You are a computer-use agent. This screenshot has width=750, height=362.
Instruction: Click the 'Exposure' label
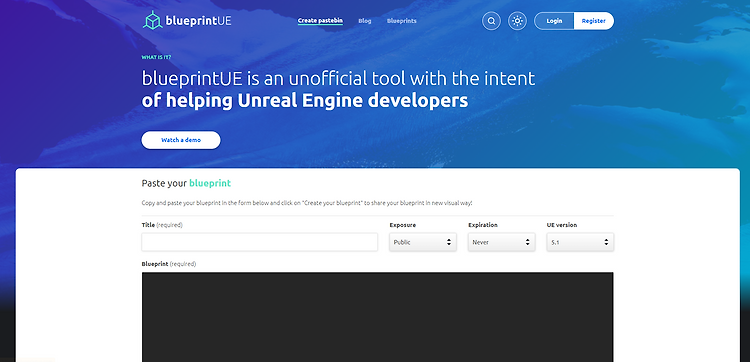(x=403, y=225)
